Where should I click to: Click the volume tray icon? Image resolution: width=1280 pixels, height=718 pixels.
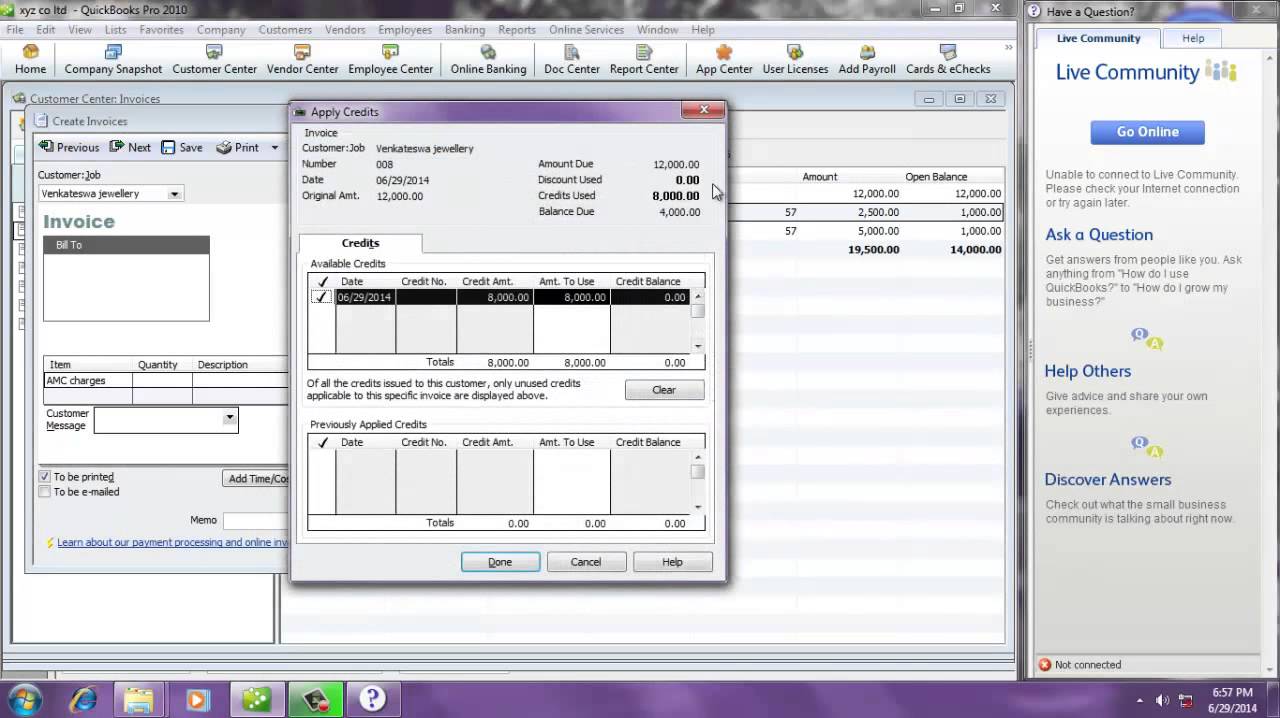point(1162,700)
